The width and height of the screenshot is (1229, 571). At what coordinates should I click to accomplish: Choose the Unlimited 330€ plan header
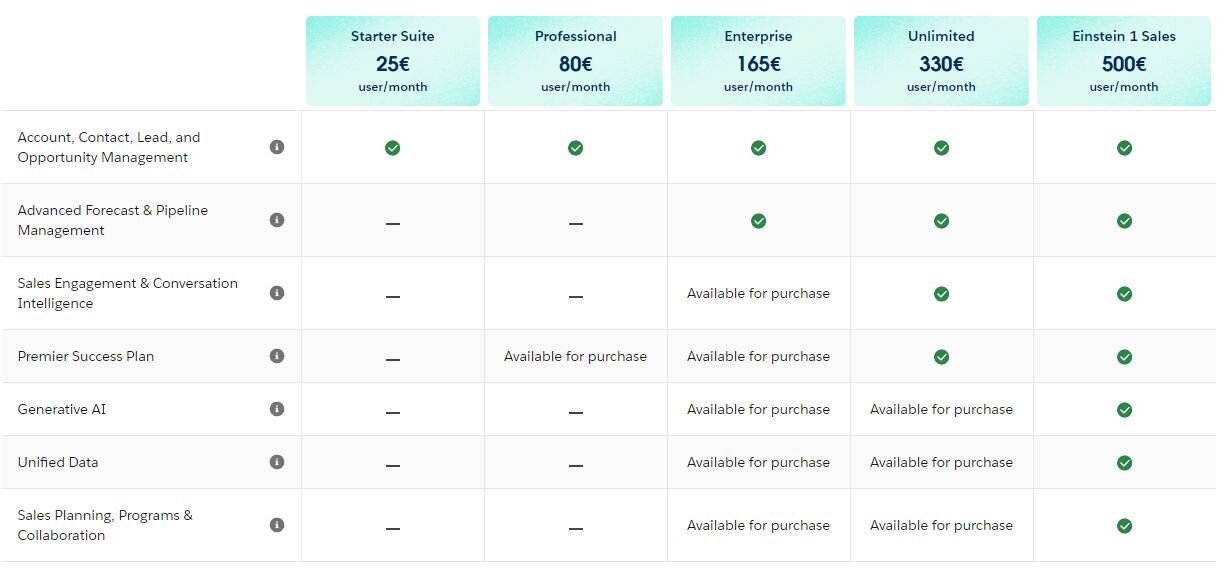[942, 61]
